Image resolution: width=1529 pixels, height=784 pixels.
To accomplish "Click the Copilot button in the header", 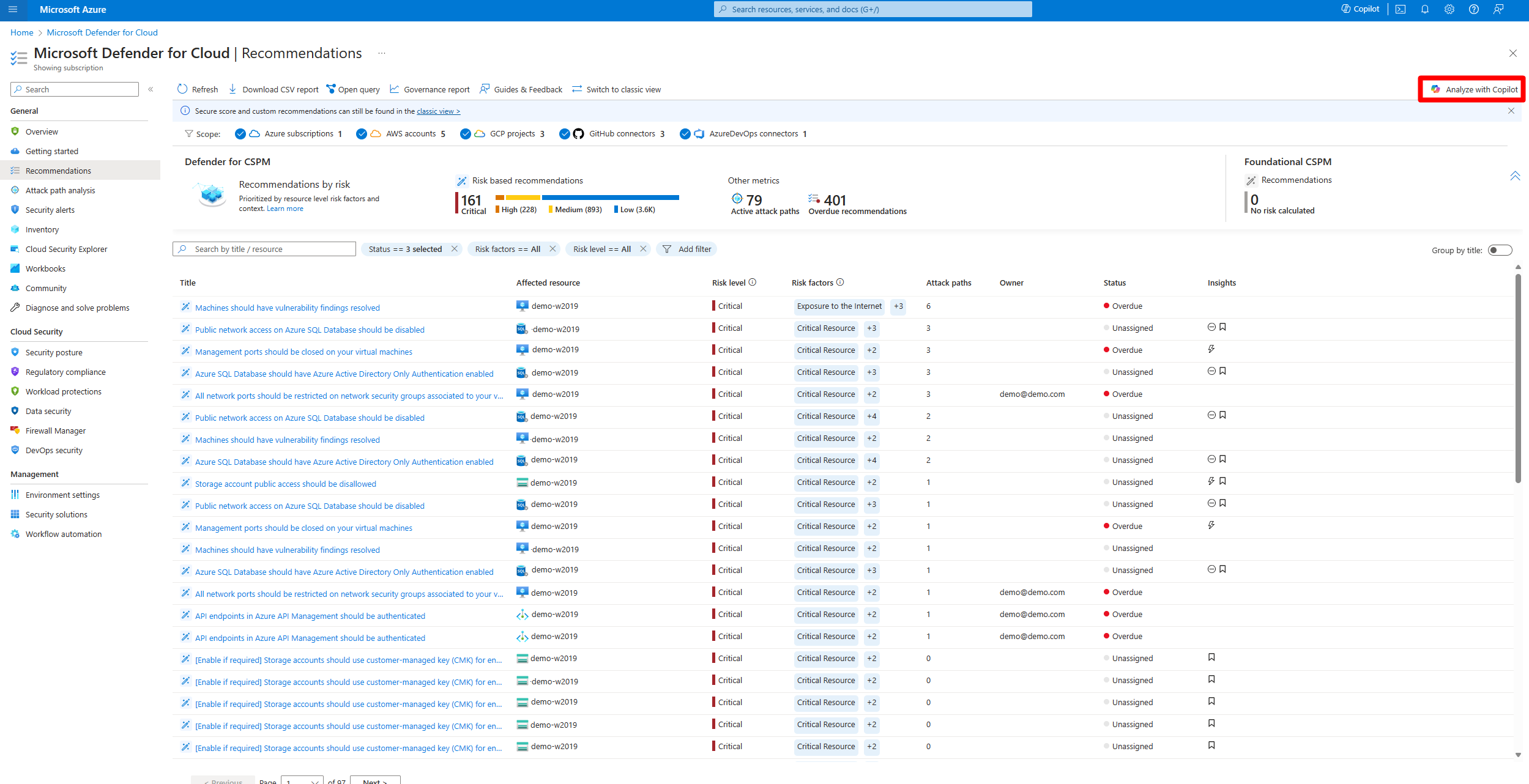I will [1360, 9].
